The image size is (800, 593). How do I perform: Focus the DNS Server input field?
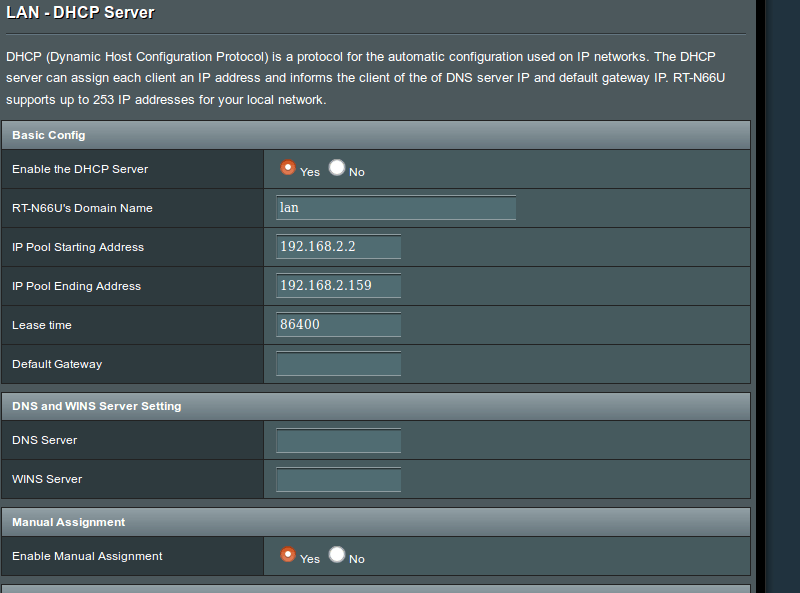coord(338,440)
